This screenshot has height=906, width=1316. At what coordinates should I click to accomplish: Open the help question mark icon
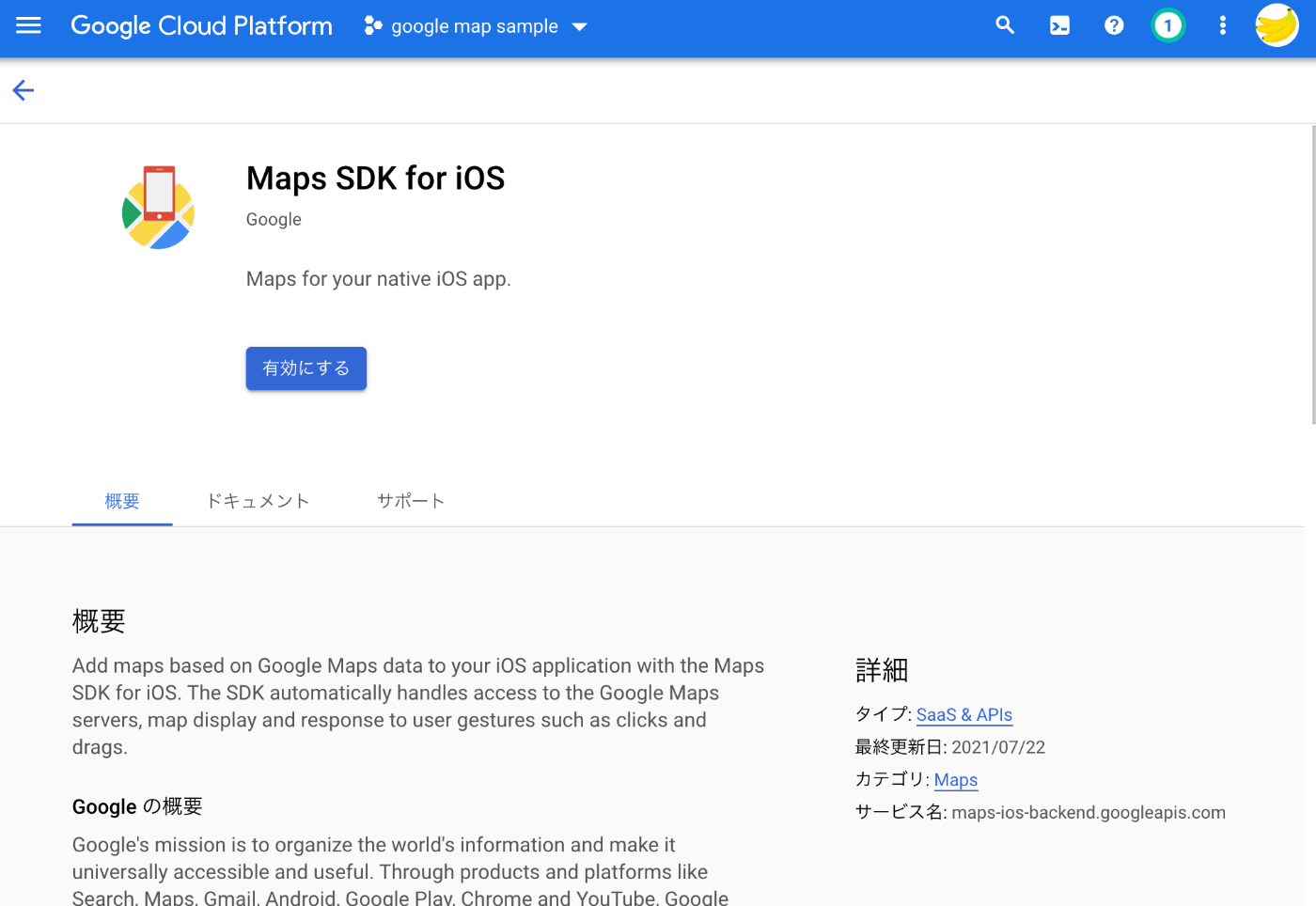click(1114, 25)
